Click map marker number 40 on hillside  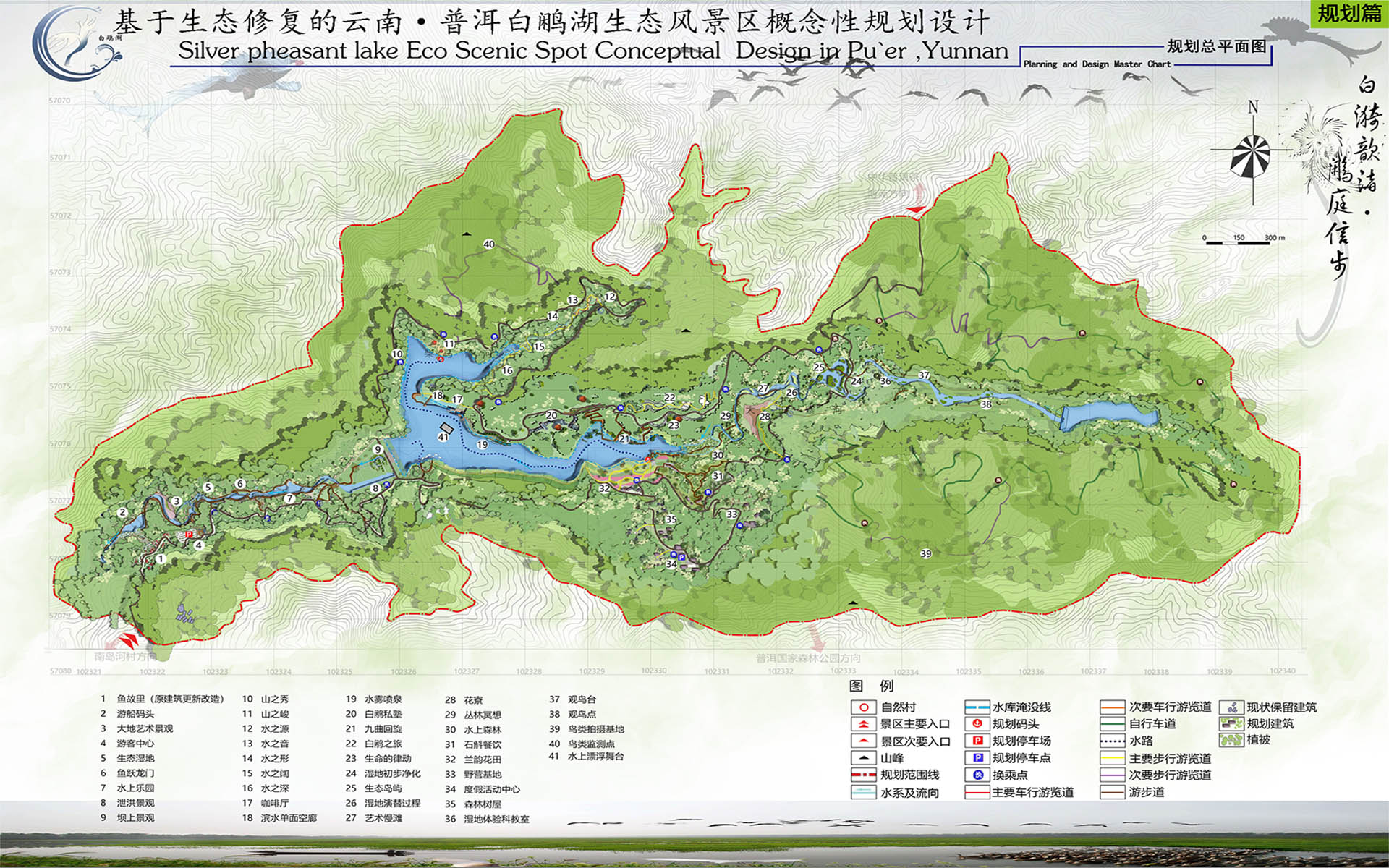[x=489, y=244]
